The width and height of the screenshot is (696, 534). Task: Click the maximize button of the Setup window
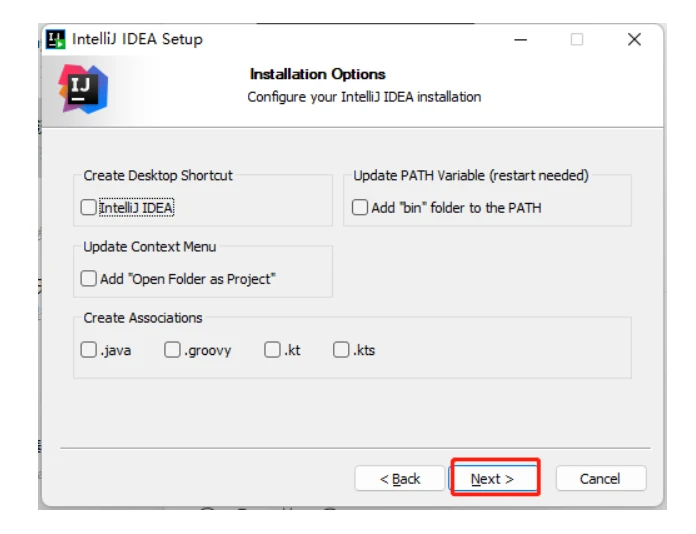pos(577,40)
